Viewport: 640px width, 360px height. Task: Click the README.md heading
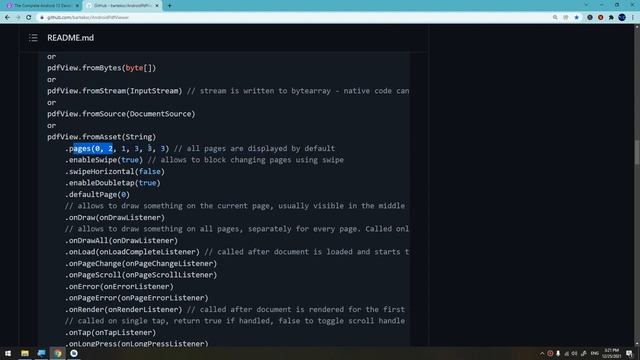point(70,38)
